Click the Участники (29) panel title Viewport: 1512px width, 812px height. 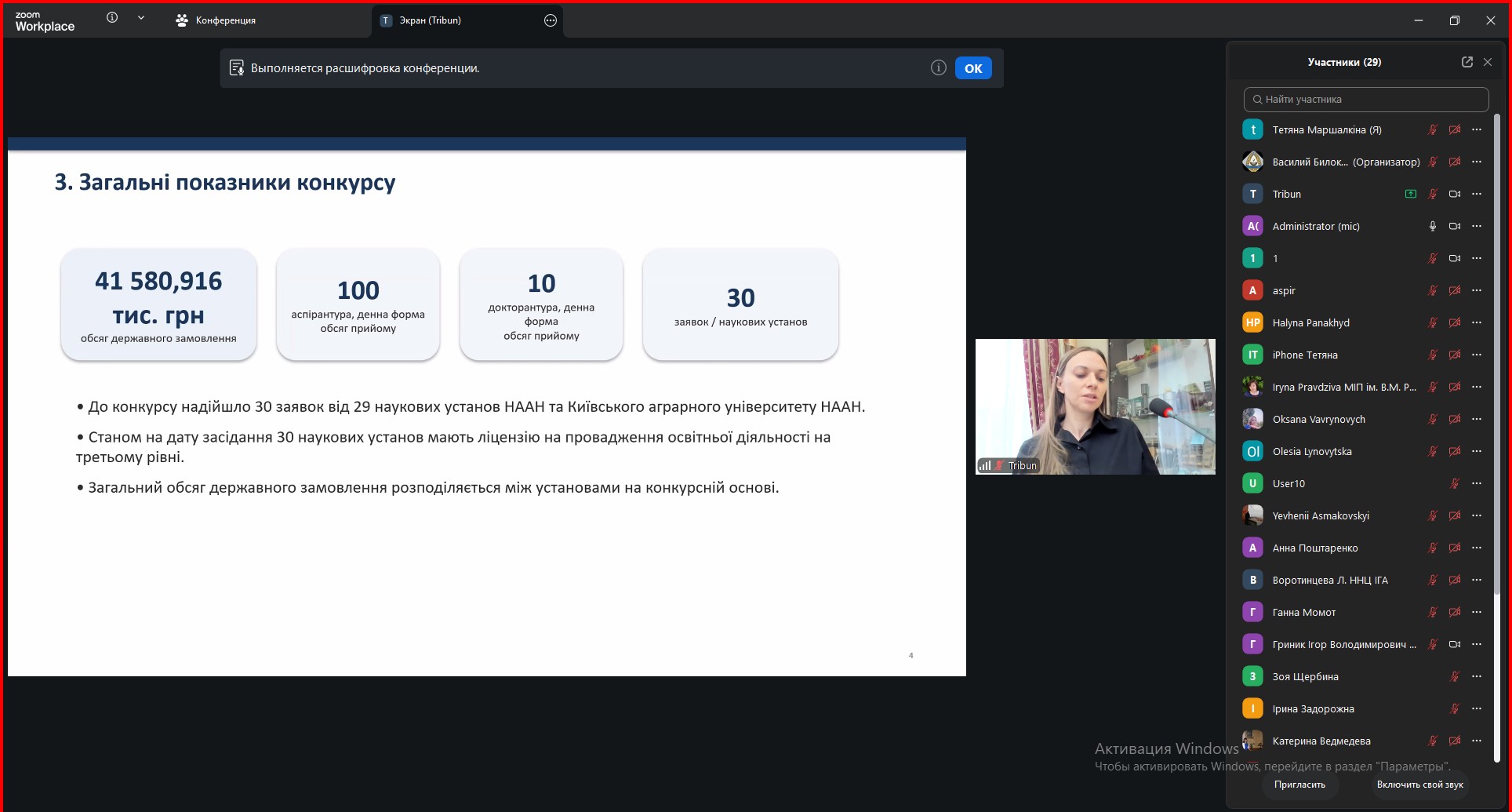[1344, 62]
